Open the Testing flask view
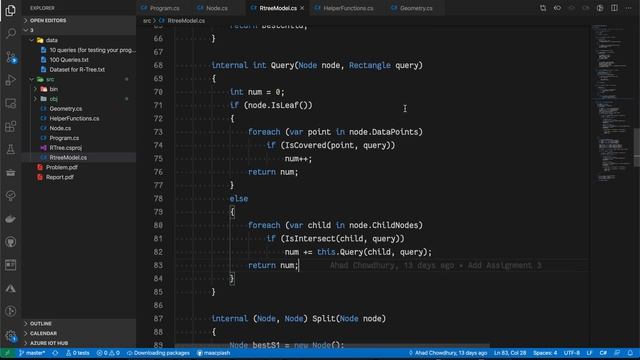The image size is (640, 360). pos(11,149)
